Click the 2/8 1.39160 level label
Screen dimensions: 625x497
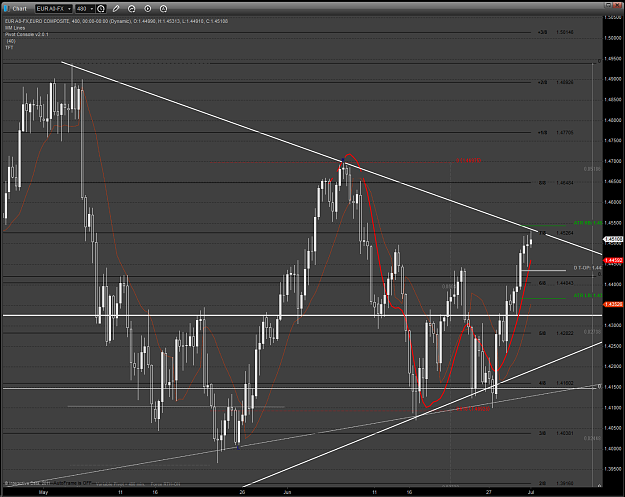point(556,483)
